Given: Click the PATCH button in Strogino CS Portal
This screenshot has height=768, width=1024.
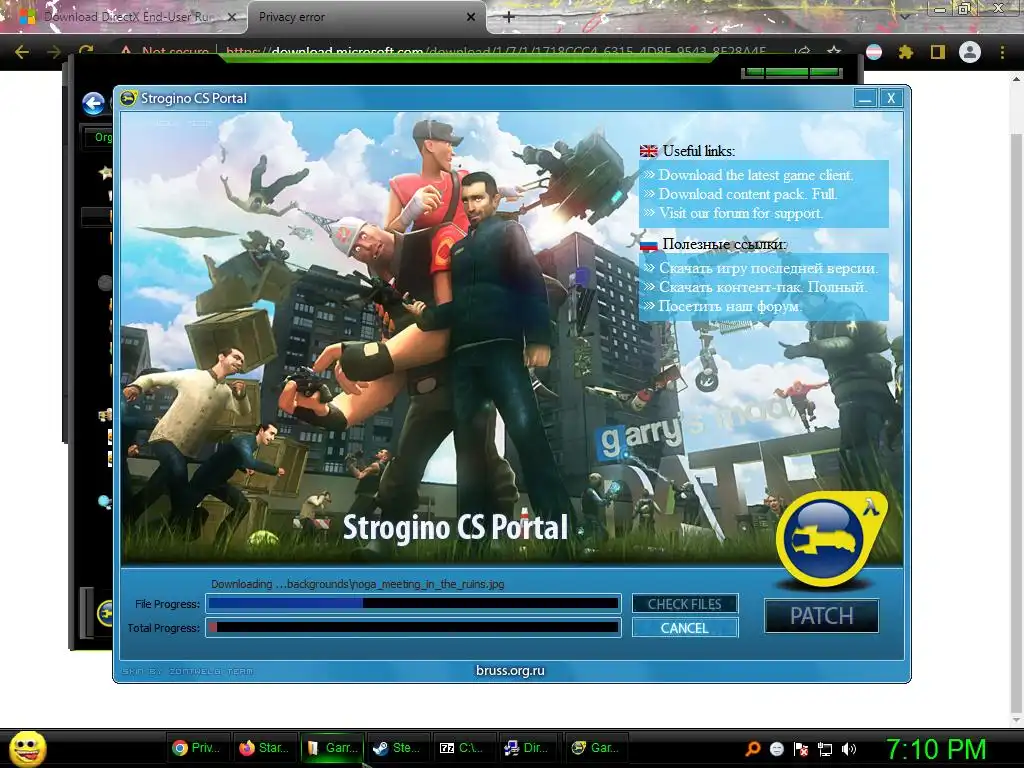Looking at the screenshot, I should (x=822, y=616).
